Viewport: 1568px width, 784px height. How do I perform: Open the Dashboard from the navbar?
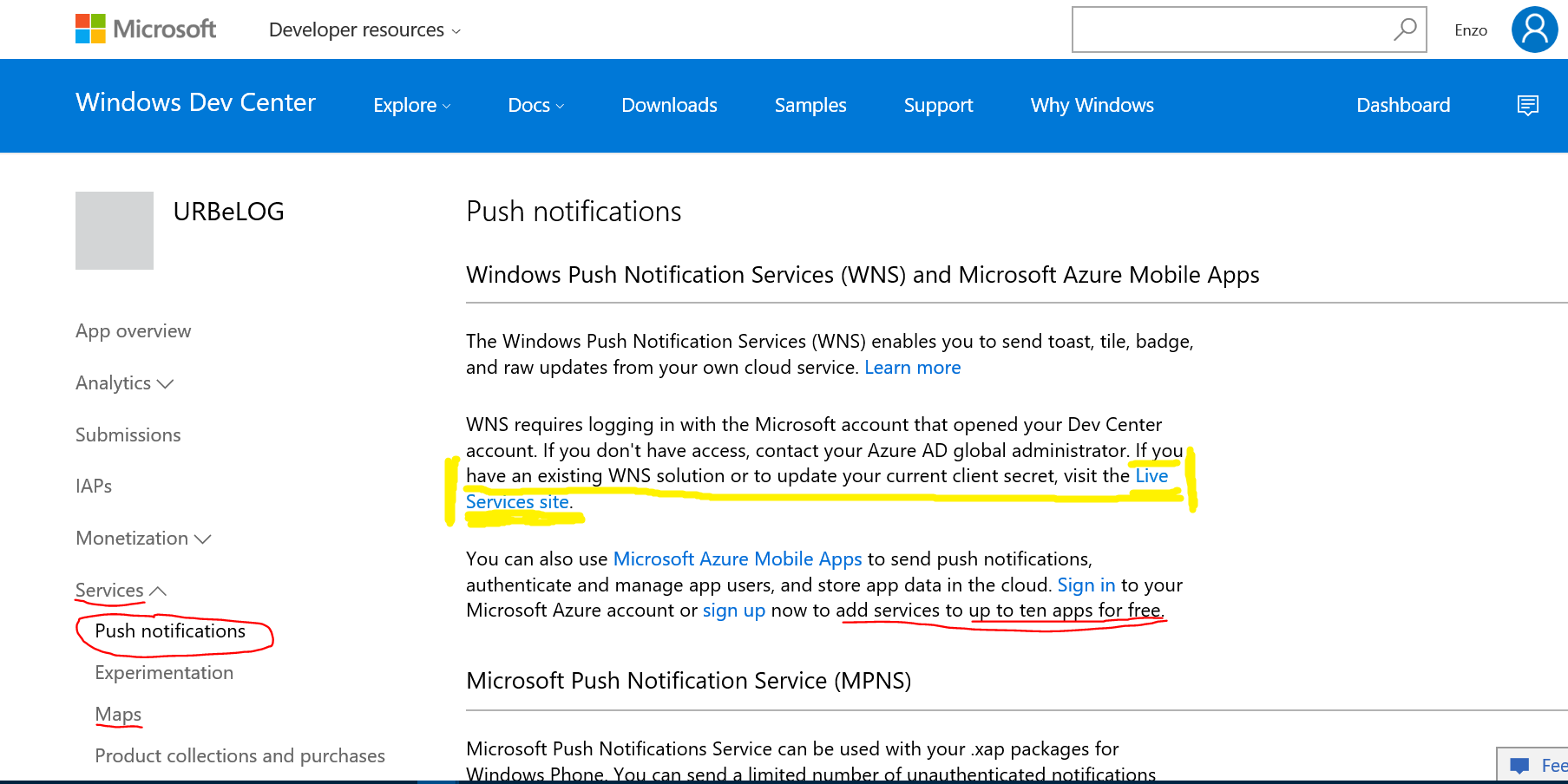(1402, 106)
